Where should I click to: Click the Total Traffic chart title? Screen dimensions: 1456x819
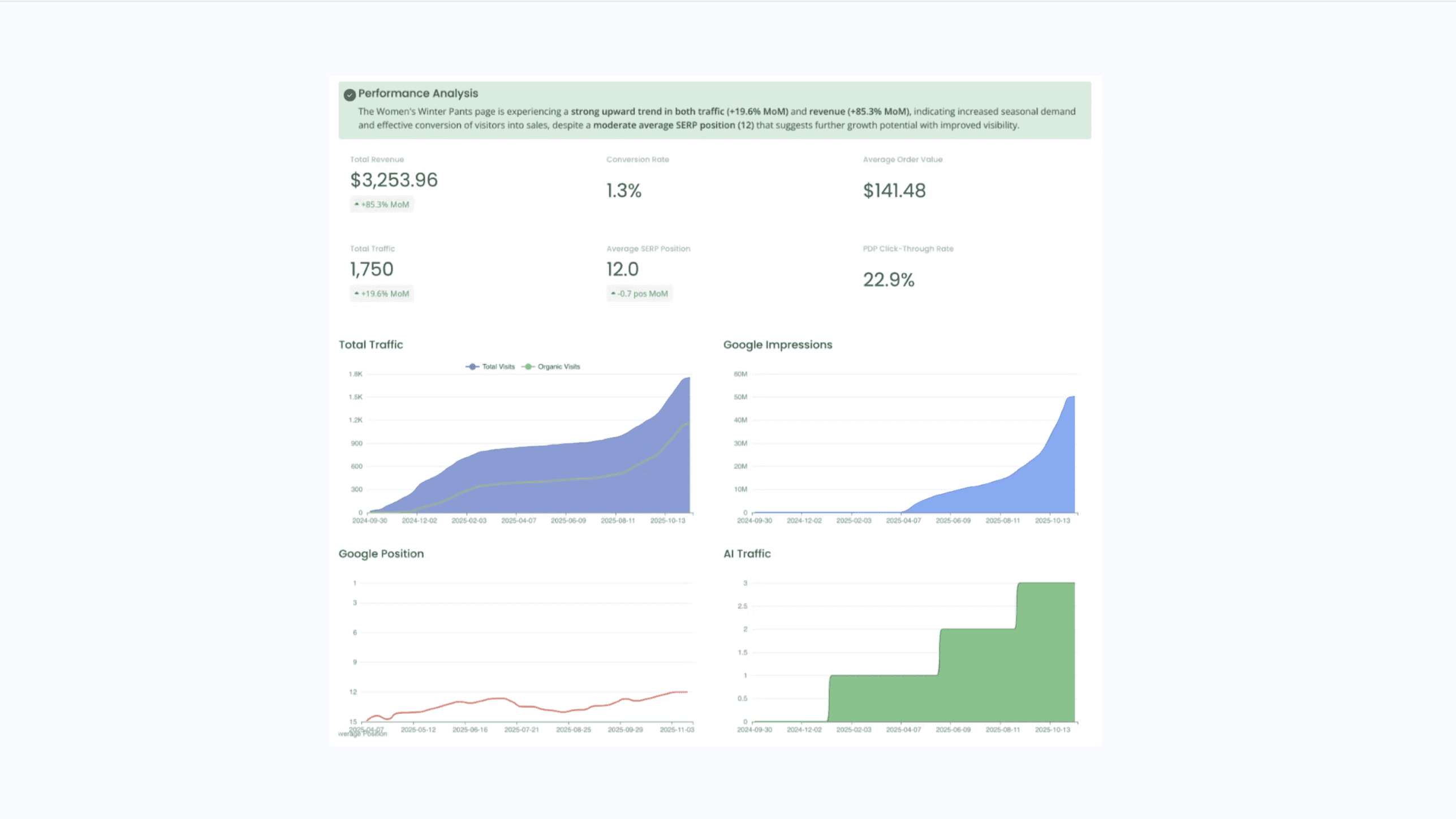371,344
